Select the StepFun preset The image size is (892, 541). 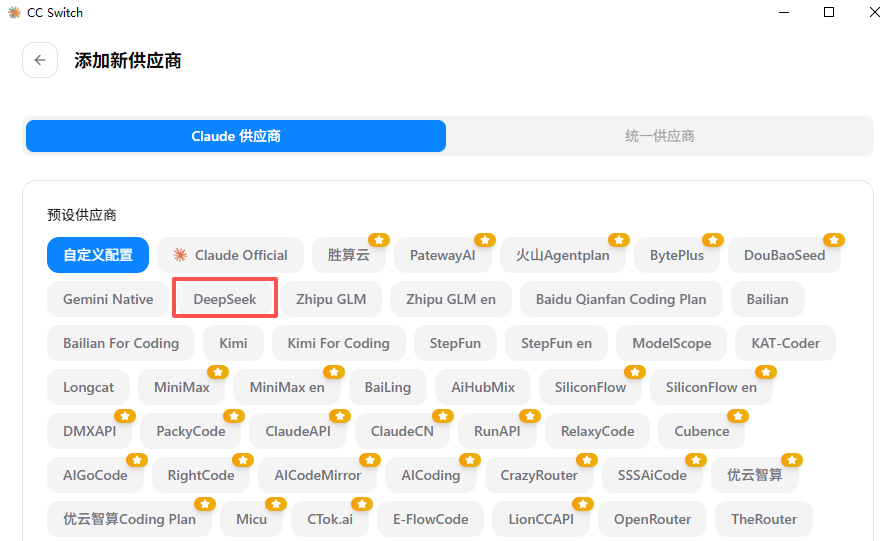point(455,343)
